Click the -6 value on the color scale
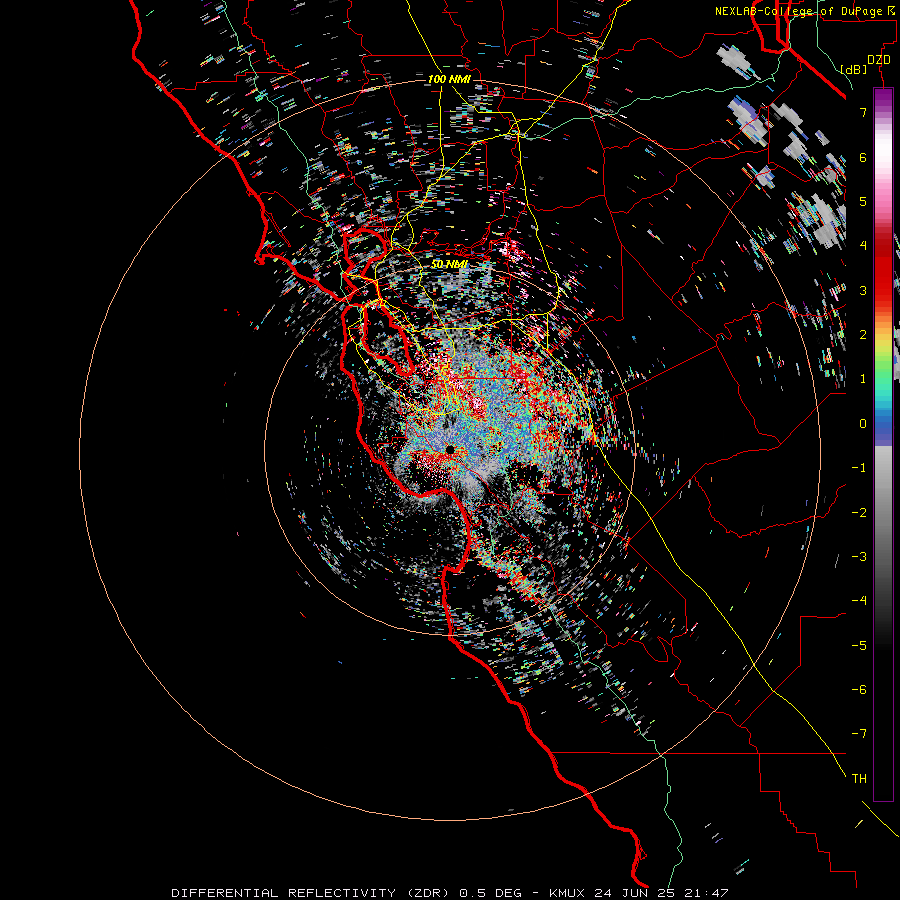This screenshot has height=900, width=900. point(859,690)
